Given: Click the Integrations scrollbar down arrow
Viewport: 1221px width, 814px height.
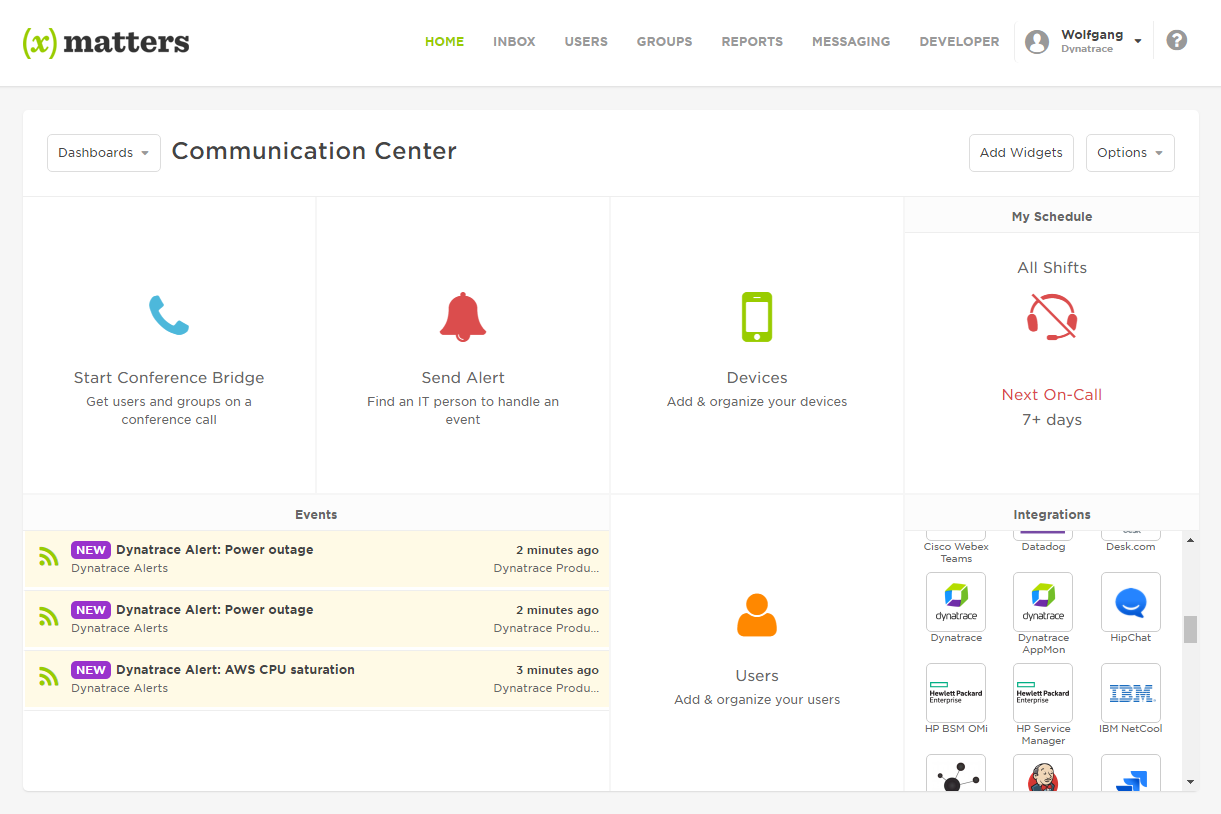Looking at the screenshot, I should (x=1190, y=782).
